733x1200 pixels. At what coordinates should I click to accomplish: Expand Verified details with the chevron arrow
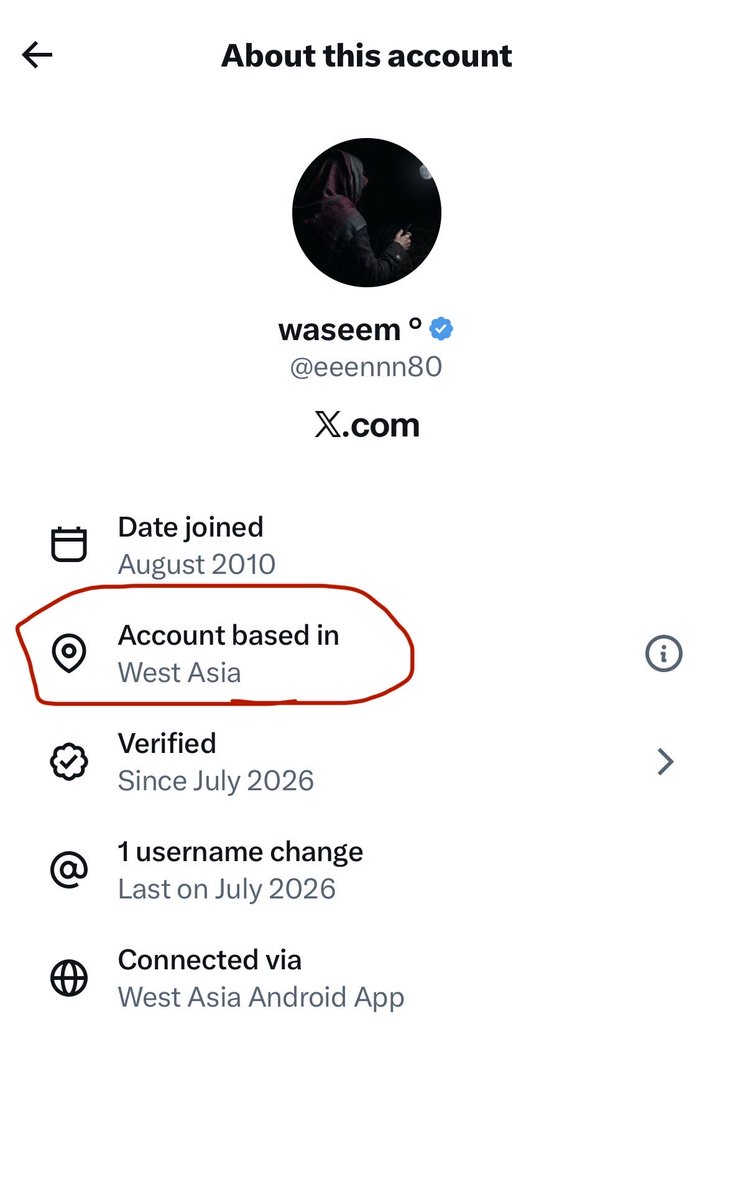coord(665,762)
